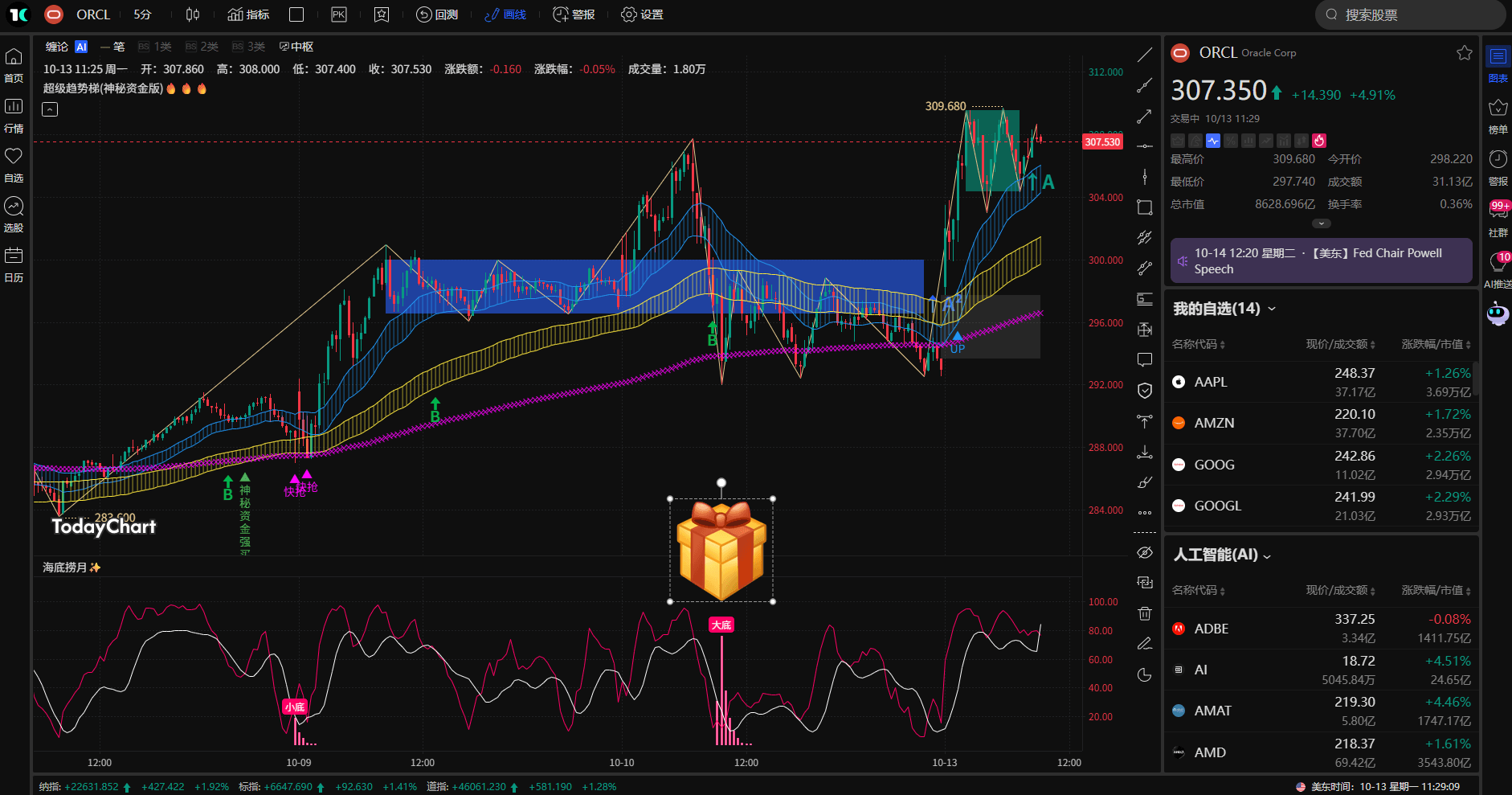Screen dimensions: 1512x795
Task: Hide all drawings using the eye icon
Action: (x=1144, y=552)
